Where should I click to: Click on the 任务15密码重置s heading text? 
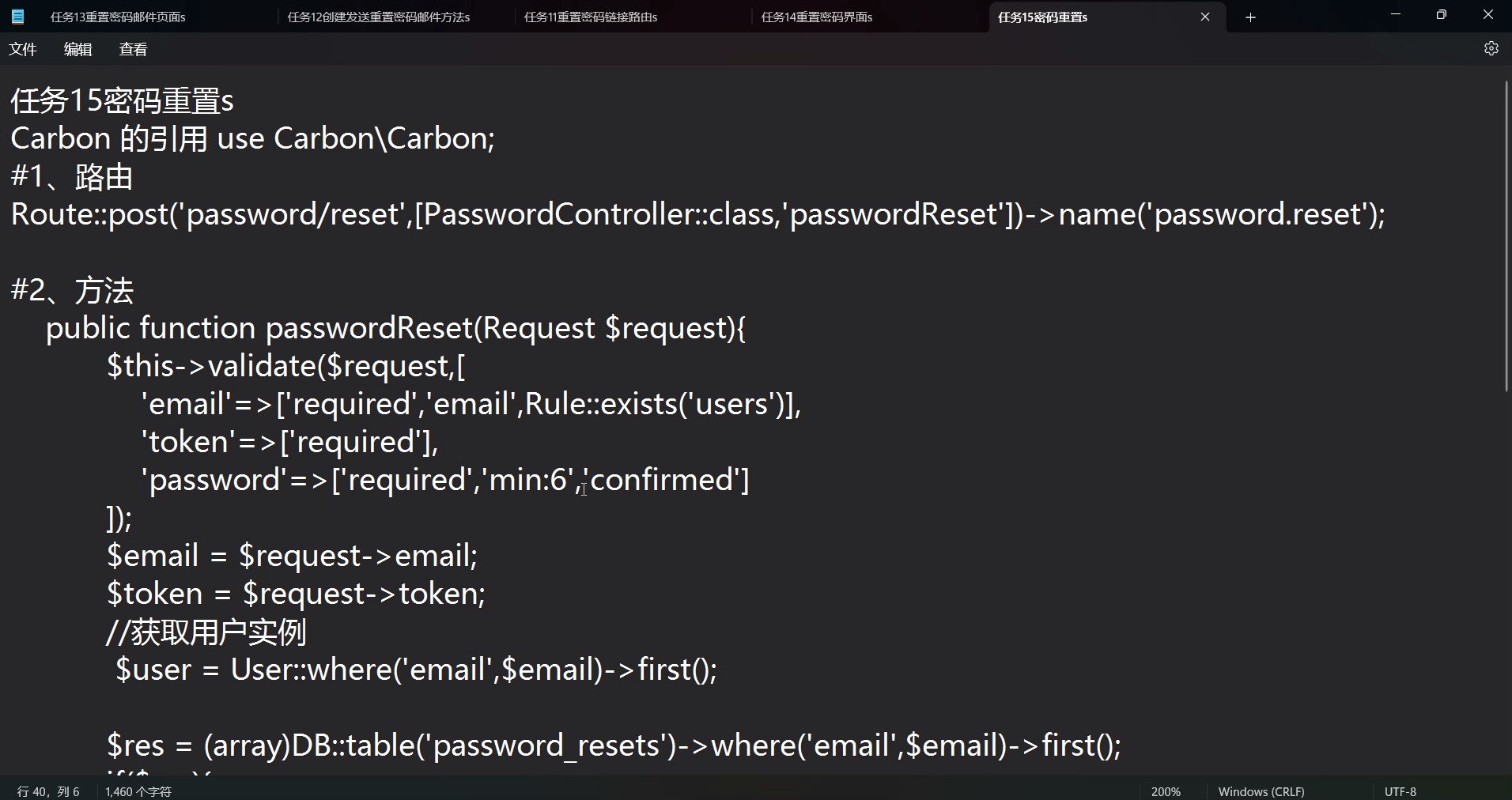tap(122, 101)
